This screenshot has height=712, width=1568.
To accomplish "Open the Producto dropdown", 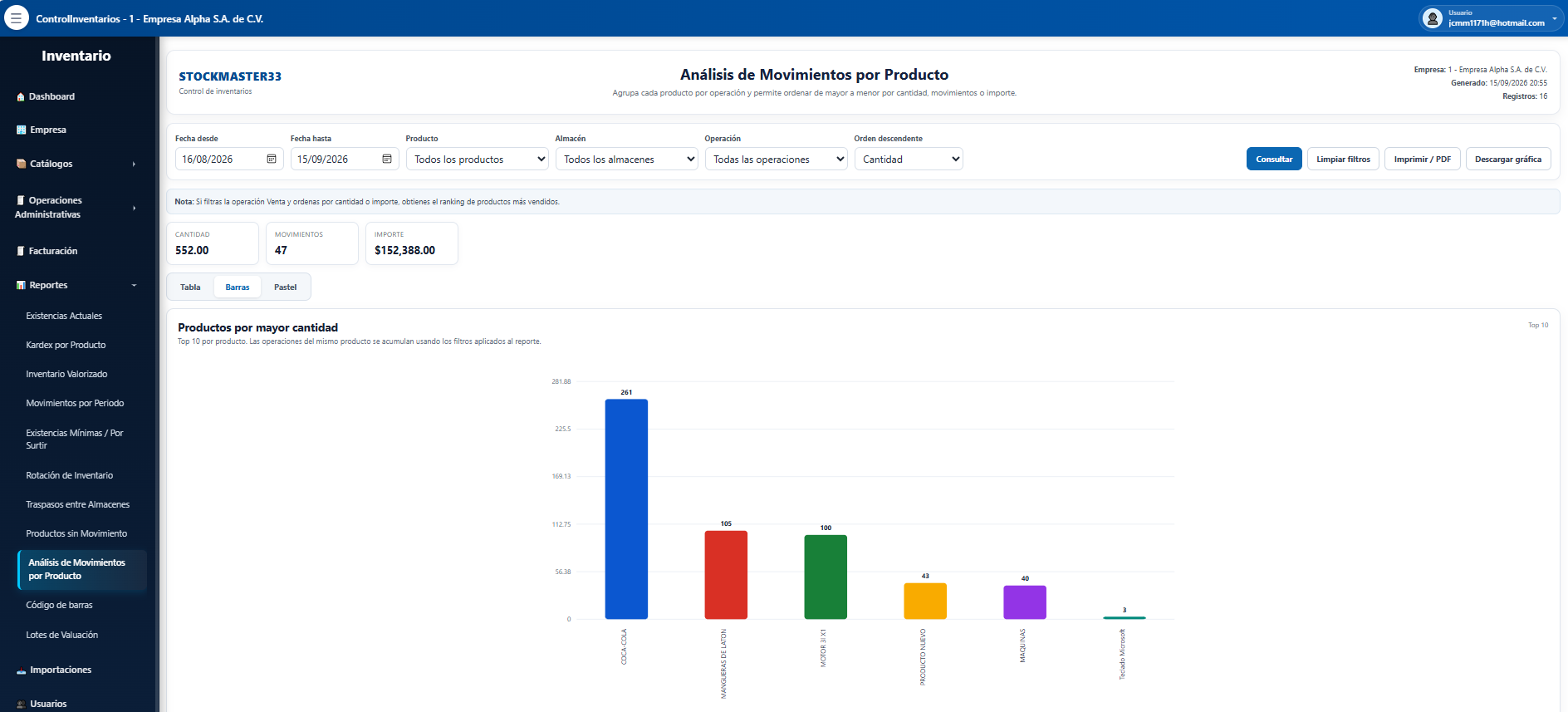I will (477, 159).
